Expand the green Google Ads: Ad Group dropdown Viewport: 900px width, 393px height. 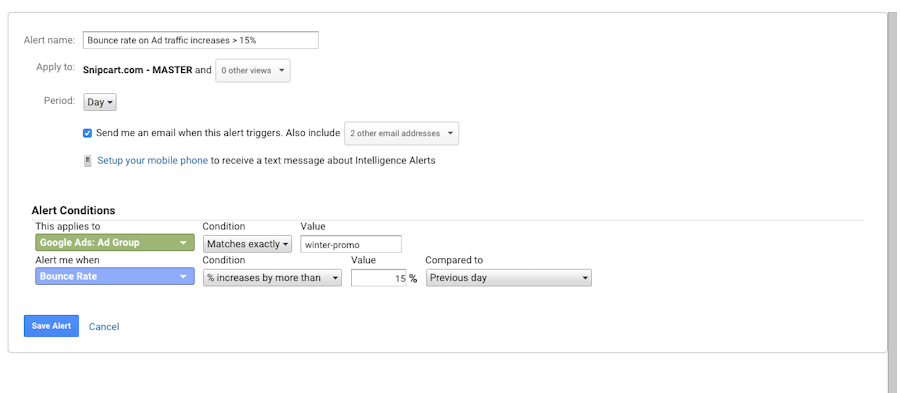(115, 243)
